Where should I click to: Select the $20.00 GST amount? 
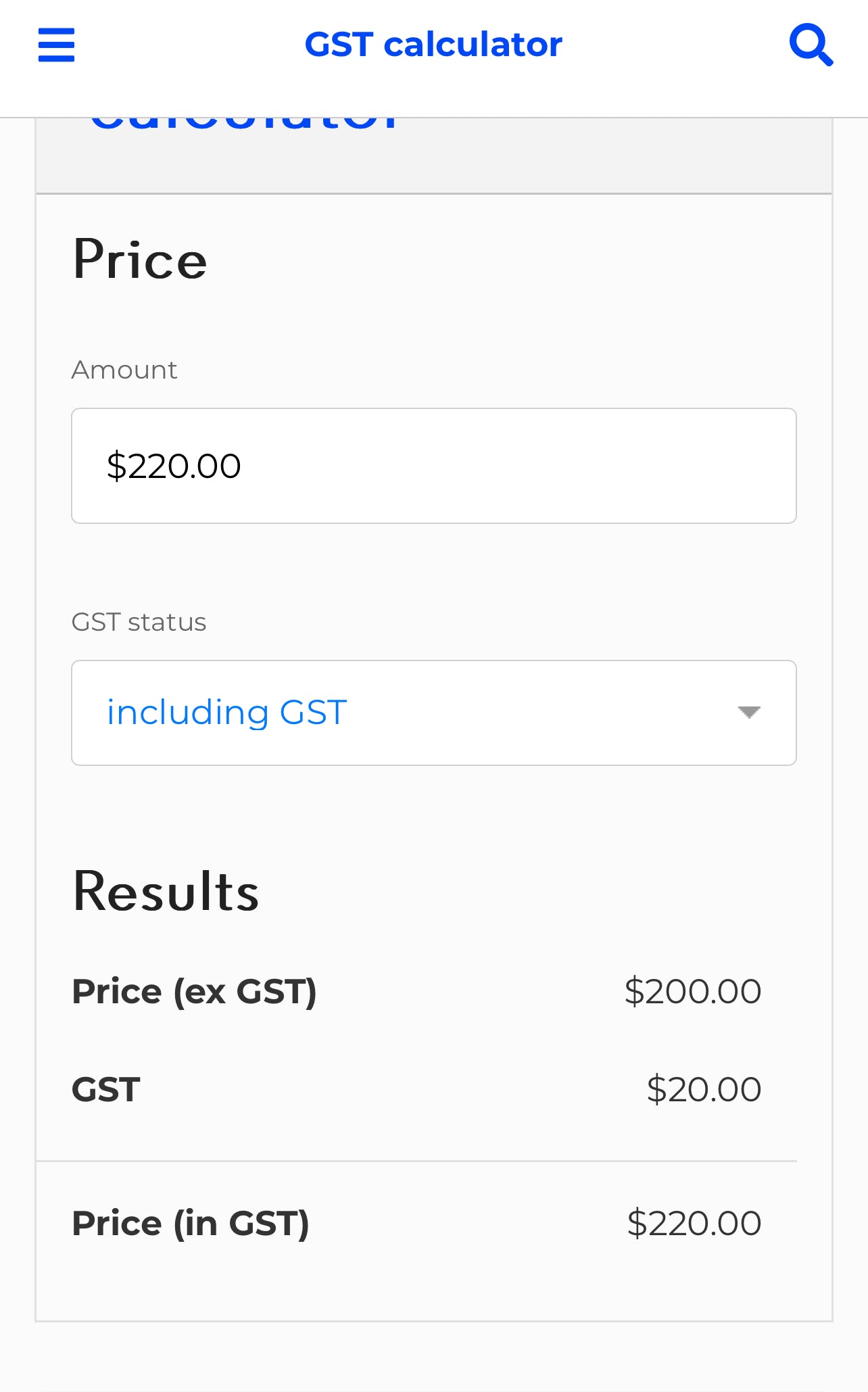[x=704, y=1090]
